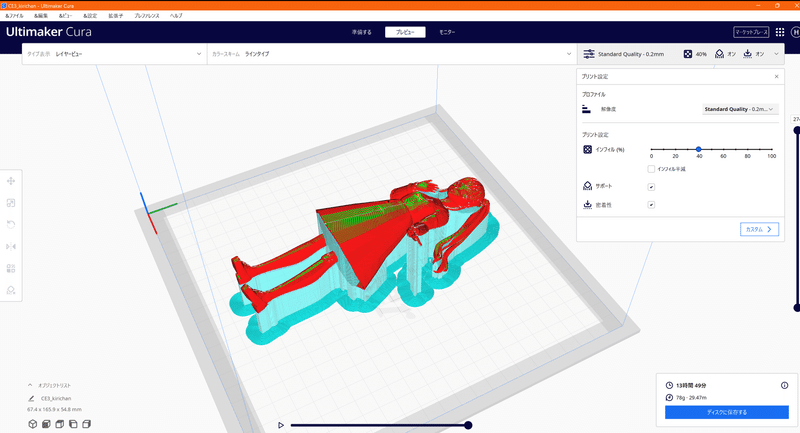Switch to 3D isometric view cube icon
This screenshot has width=800, height=433.
[x=33, y=424]
